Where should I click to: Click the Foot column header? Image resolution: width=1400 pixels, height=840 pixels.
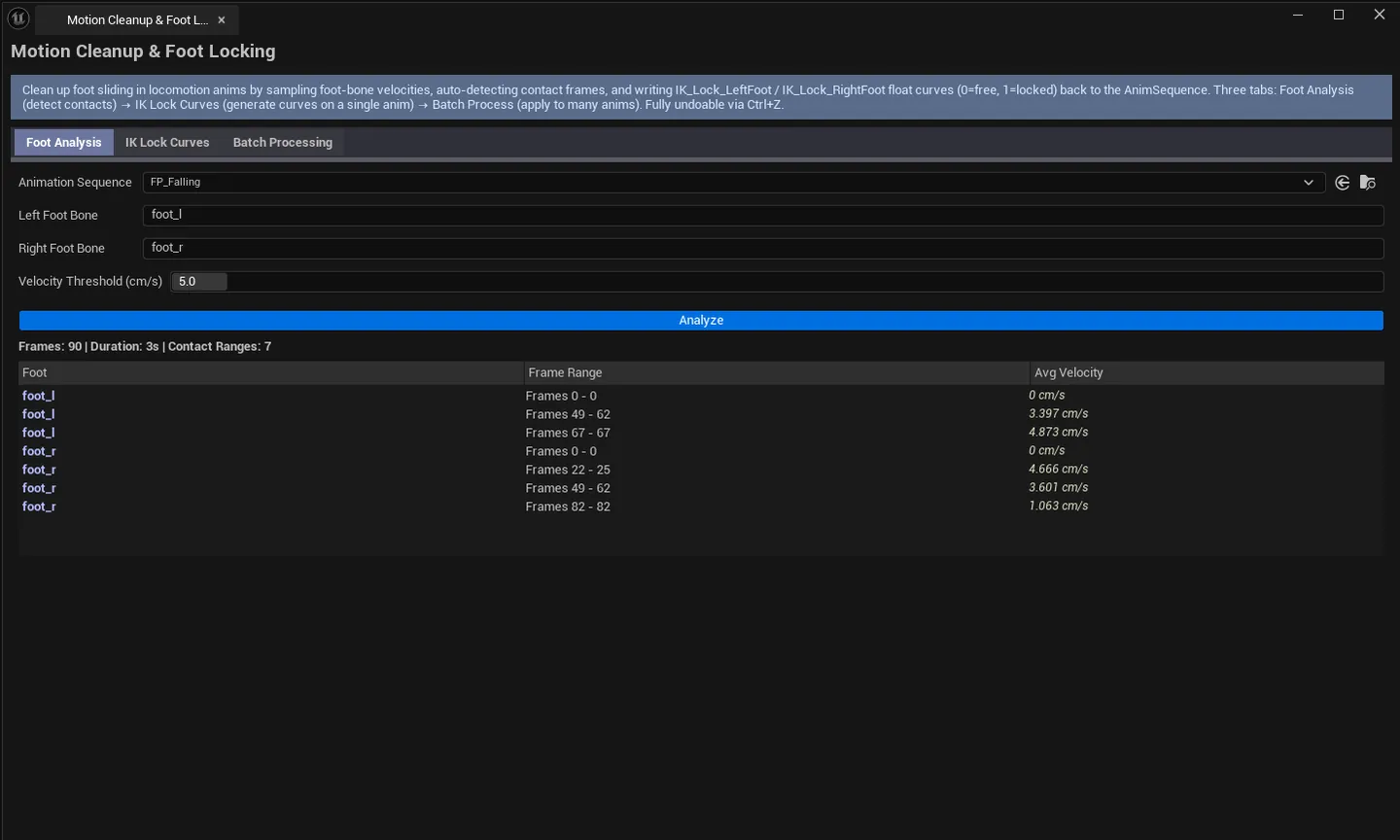[271, 372]
